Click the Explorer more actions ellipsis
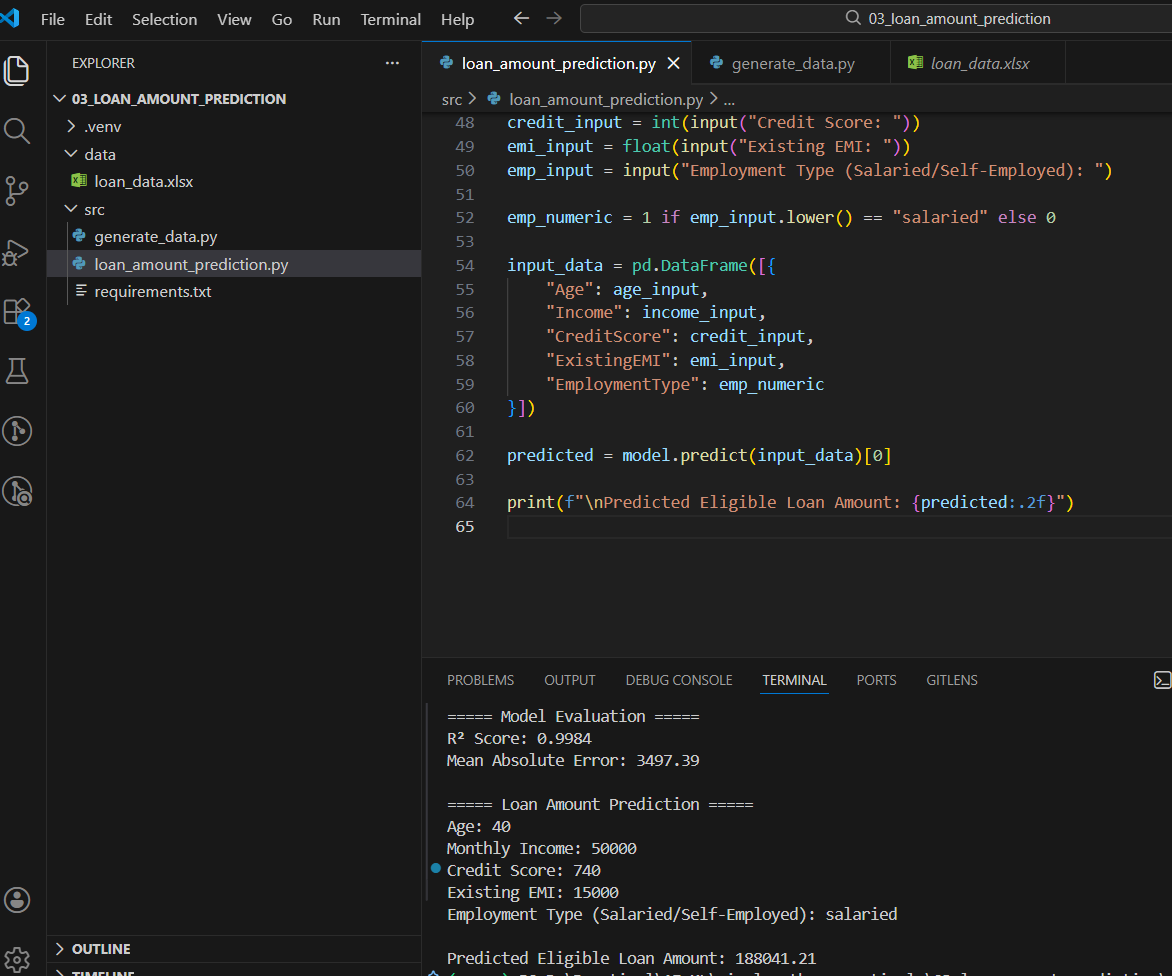The width and height of the screenshot is (1172, 976). [392, 63]
